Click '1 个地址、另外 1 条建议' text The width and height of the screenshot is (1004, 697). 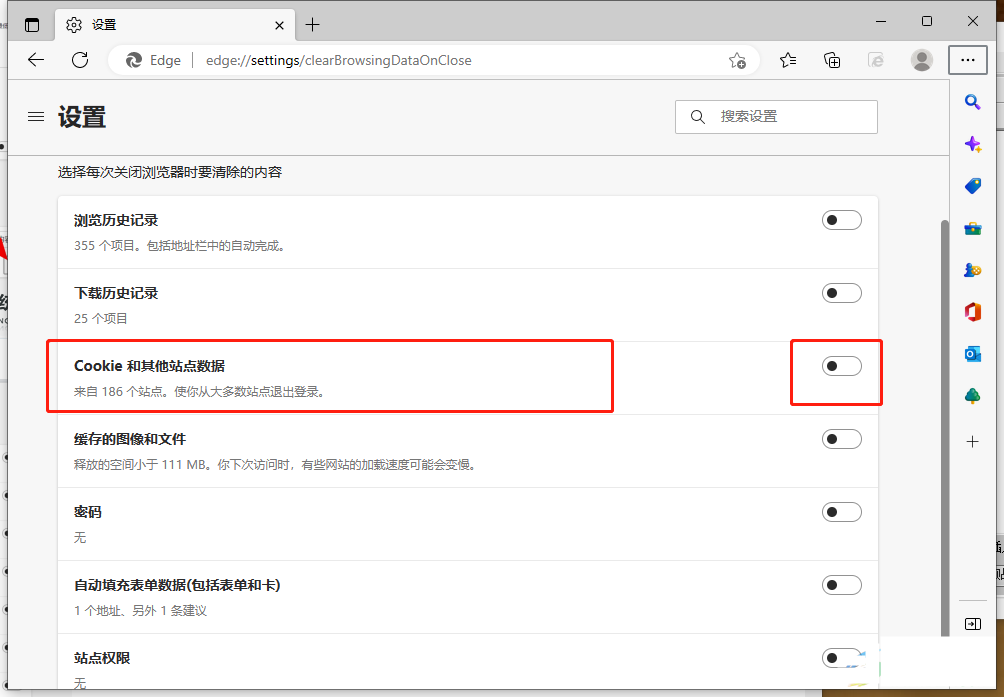[140, 611]
